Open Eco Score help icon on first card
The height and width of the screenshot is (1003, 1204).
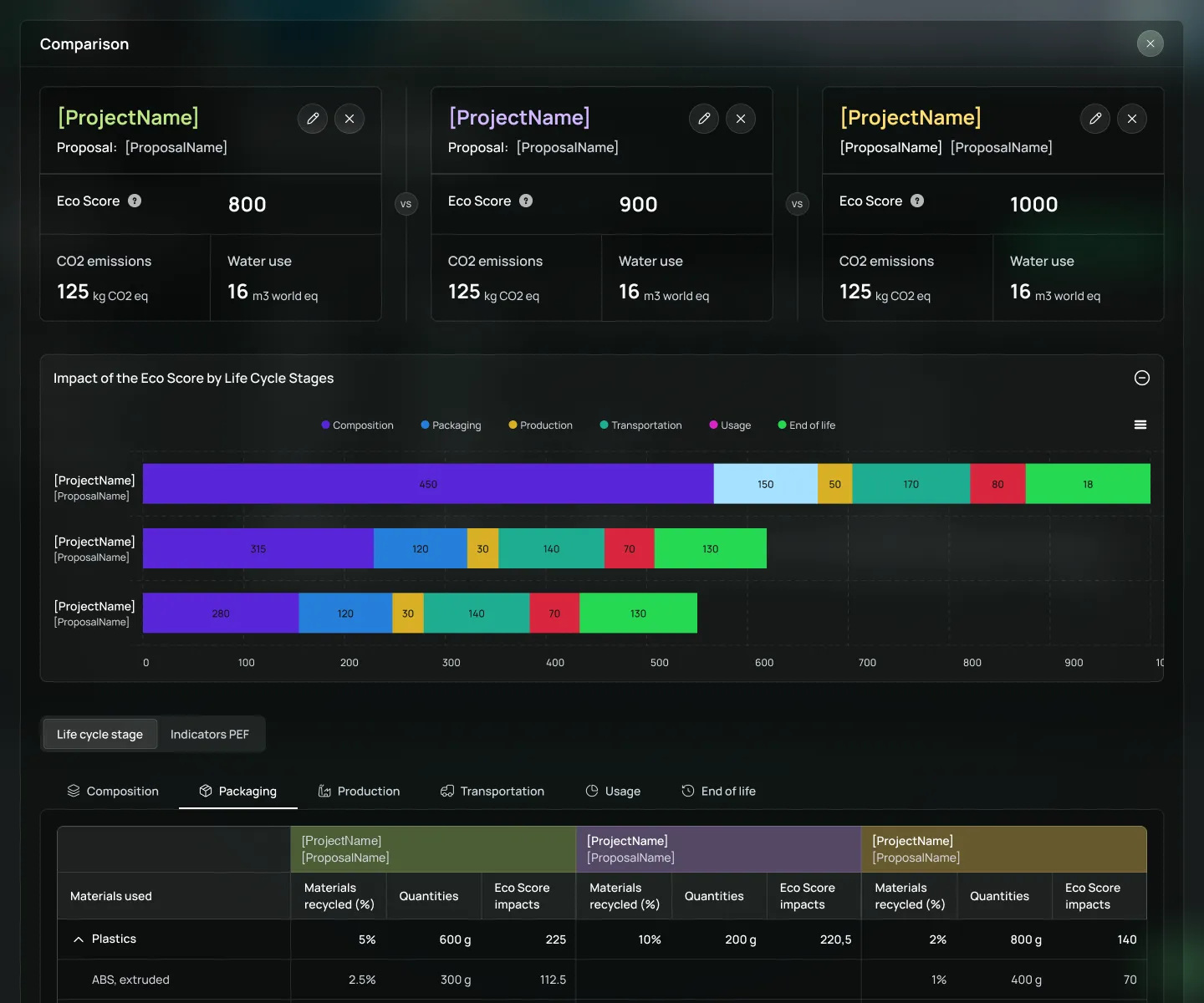[x=135, y=201]
